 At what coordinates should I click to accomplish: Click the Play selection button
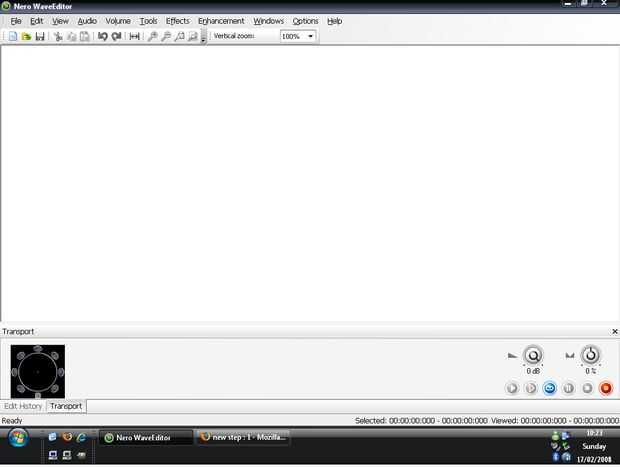[531, 388]
